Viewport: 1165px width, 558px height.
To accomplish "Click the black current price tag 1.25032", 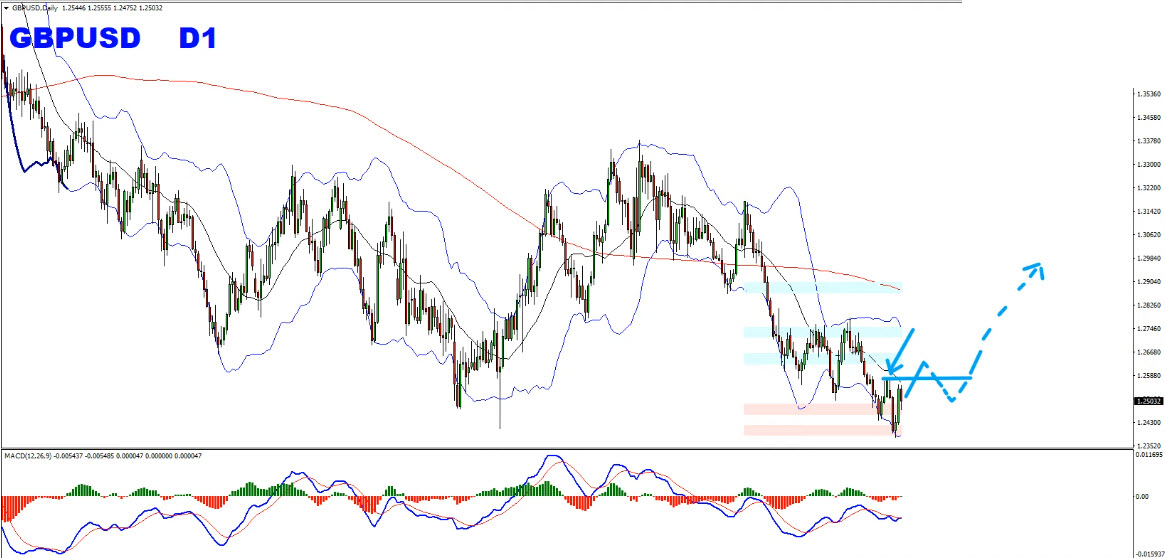I will pos(1148,401).
